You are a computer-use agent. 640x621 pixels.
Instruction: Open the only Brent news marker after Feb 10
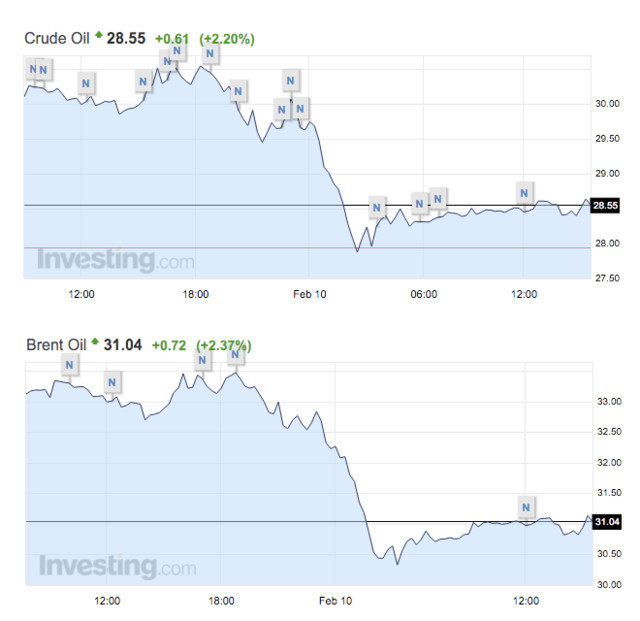click(527, 505)
